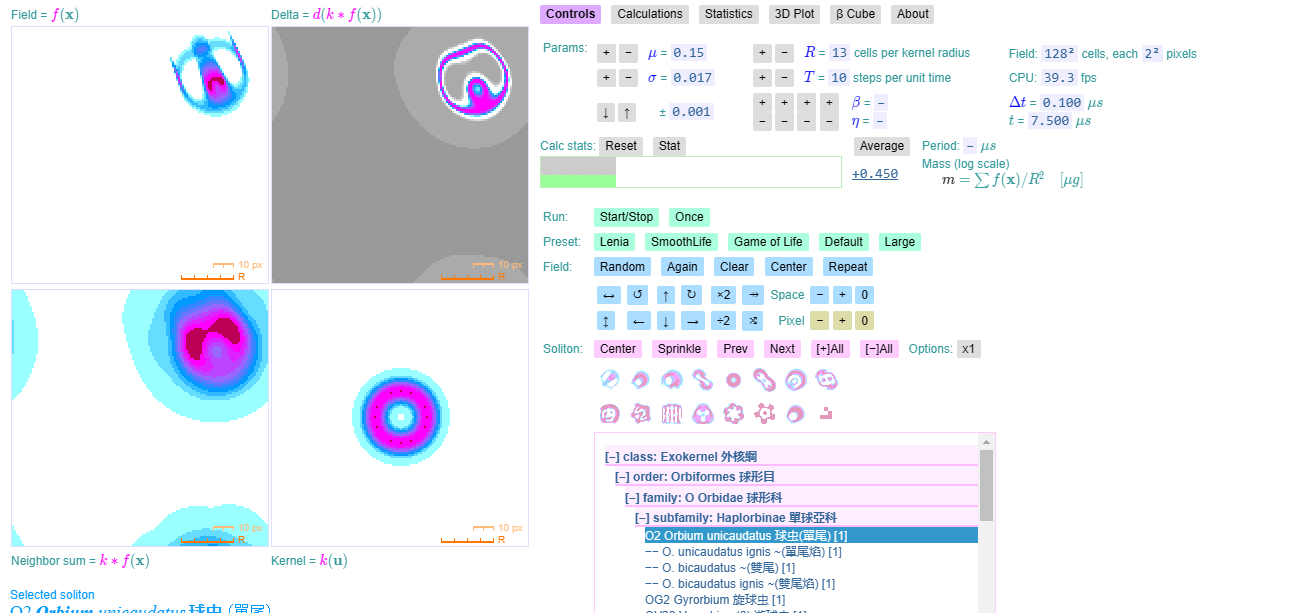Toggle the Average button

882,146
